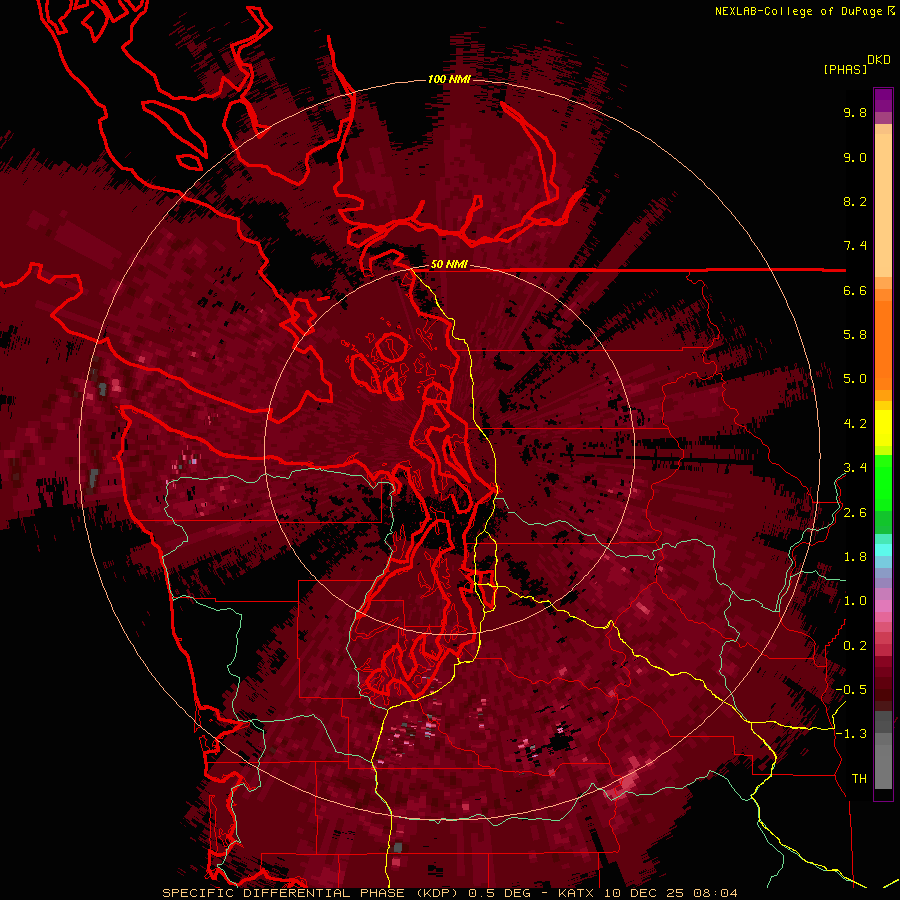Click the 0.2 scale value
Screen dimensions: 900x900
855,646
